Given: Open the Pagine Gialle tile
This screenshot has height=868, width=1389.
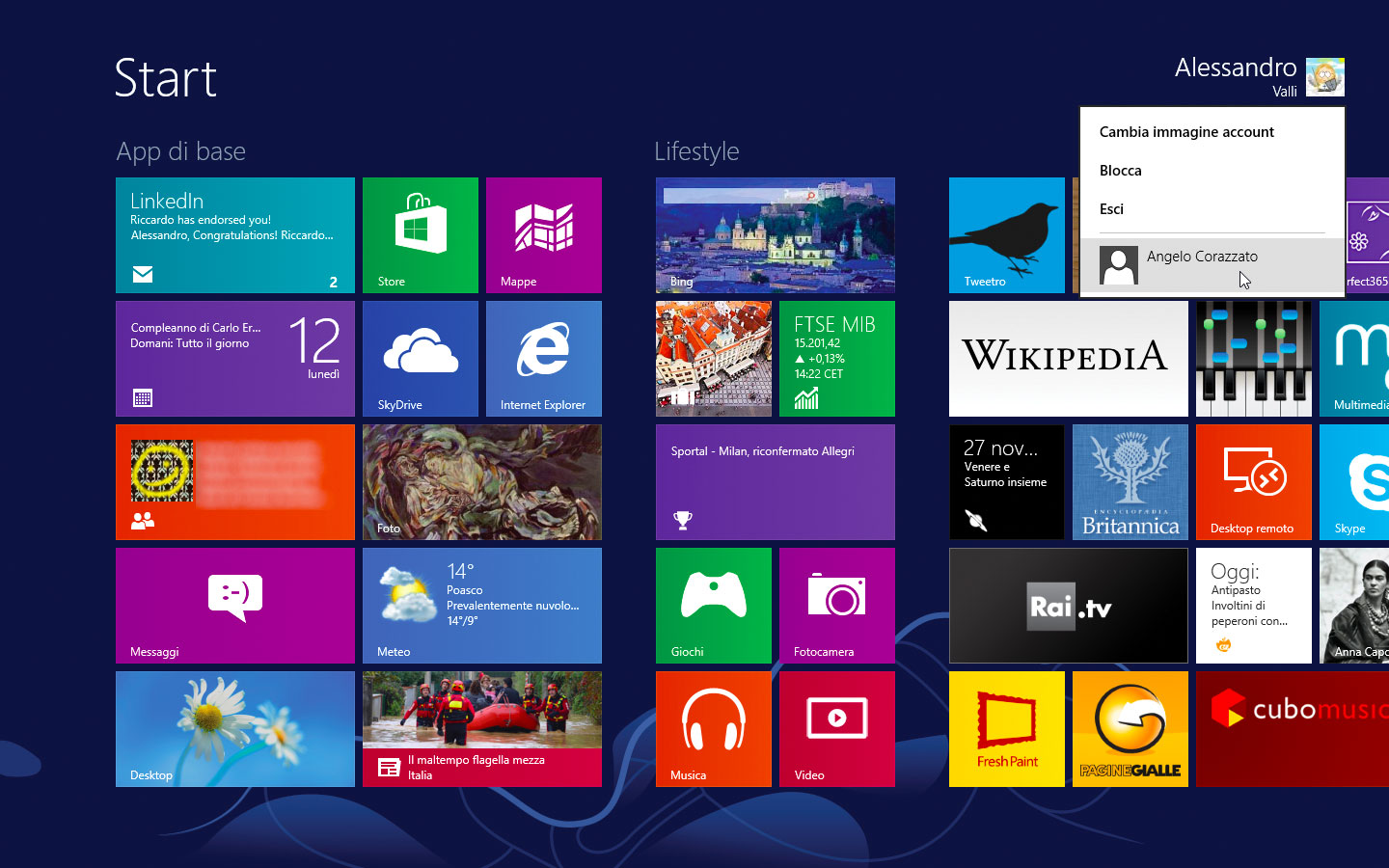Looking at the screenshot, I should click(1130, 729).
